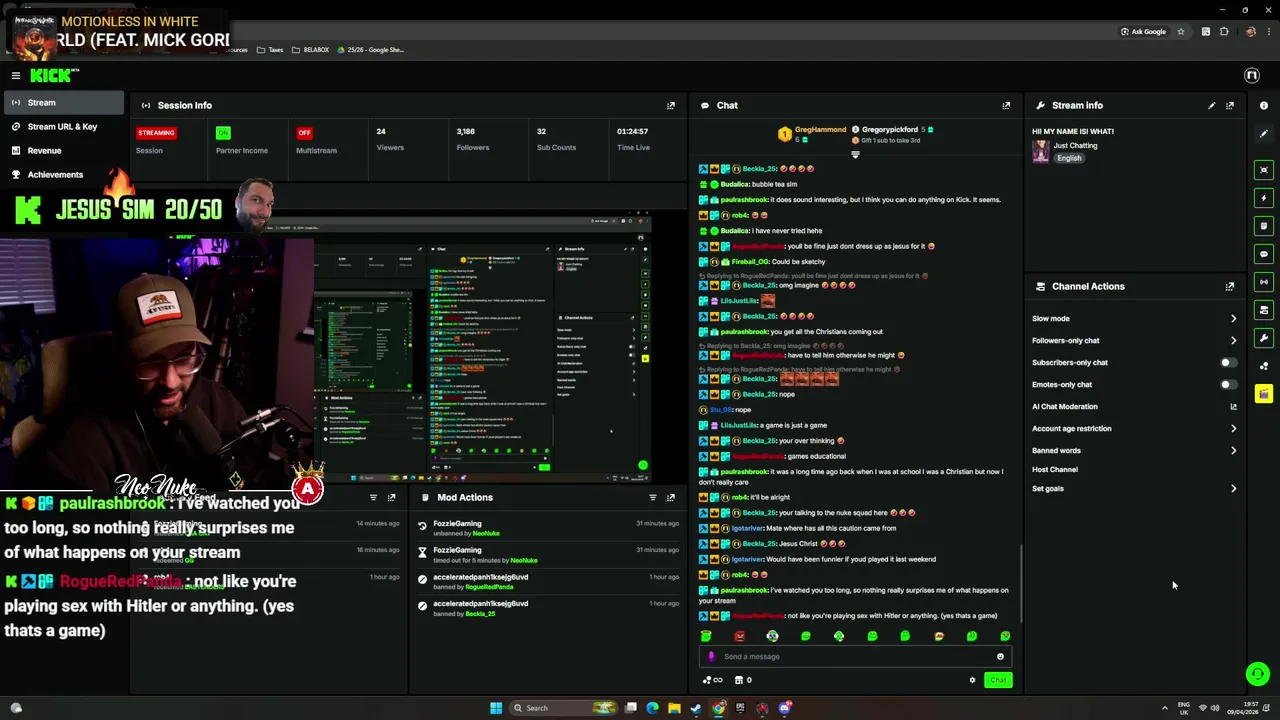Screen dimensions: 1280x720
Task: Click the pause icon at top right
Action: click(1251, 75)
